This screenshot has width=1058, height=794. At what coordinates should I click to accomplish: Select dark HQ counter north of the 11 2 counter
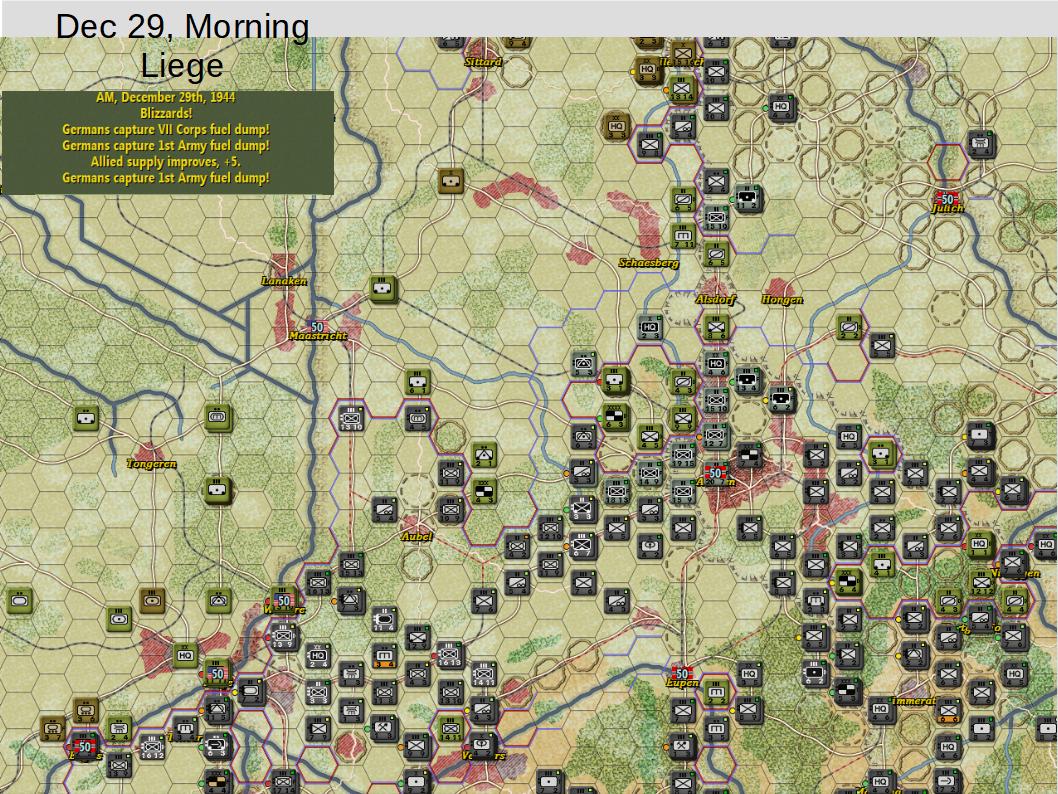click(781, 108)
